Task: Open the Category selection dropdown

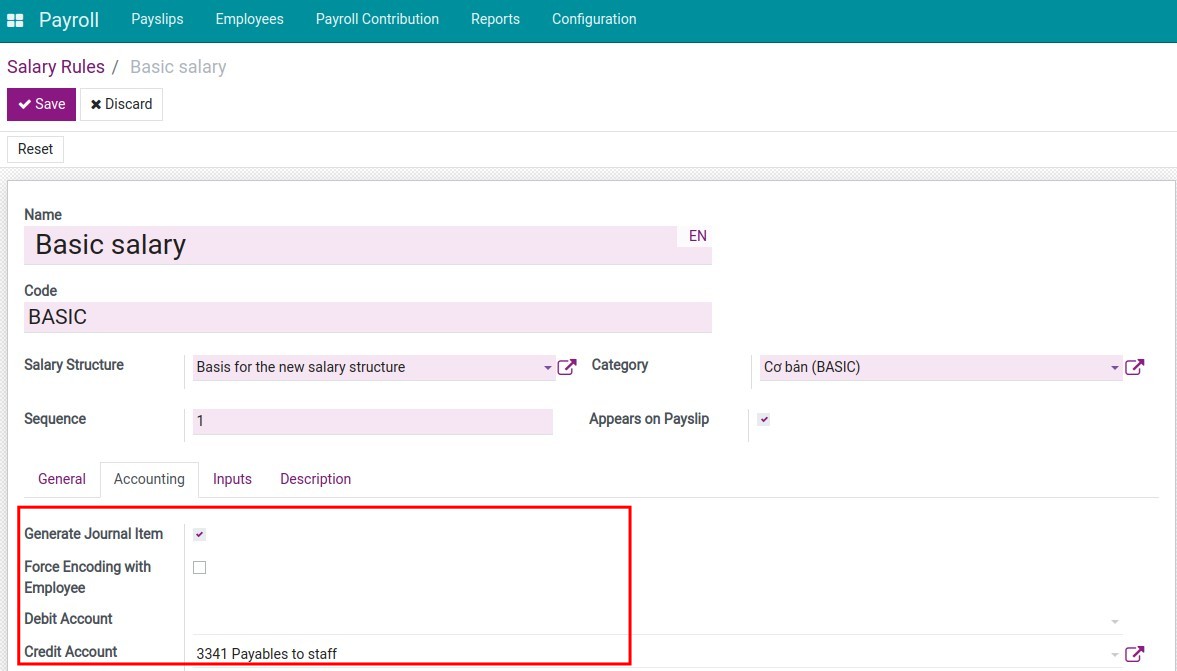Action: pos(1114,368)
